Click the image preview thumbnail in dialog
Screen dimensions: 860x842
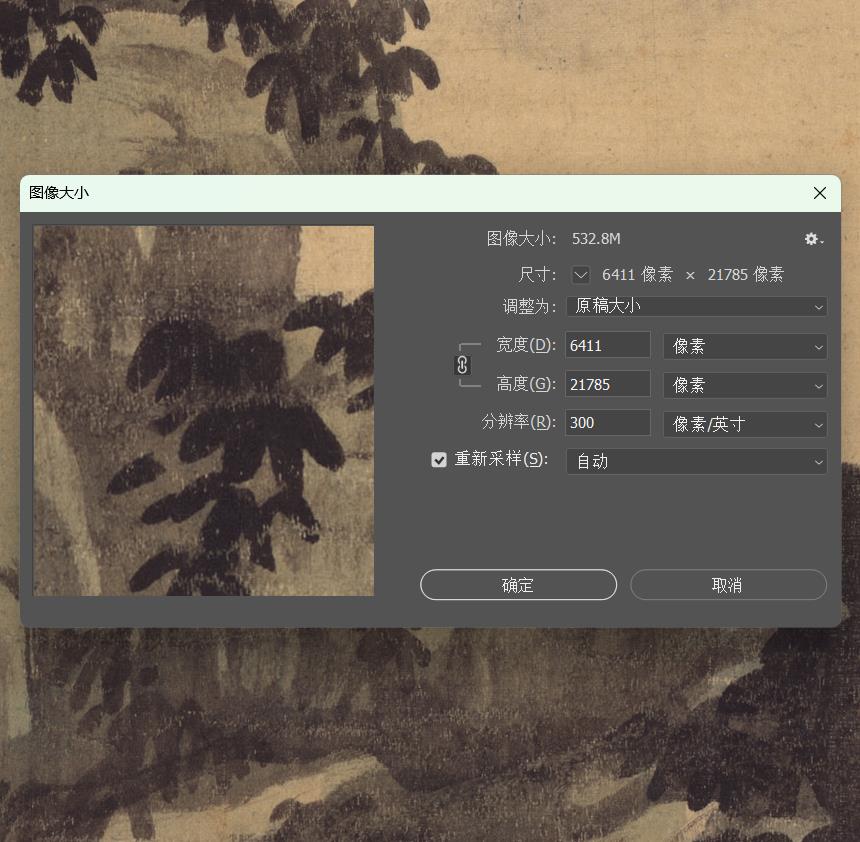[203, 411]
